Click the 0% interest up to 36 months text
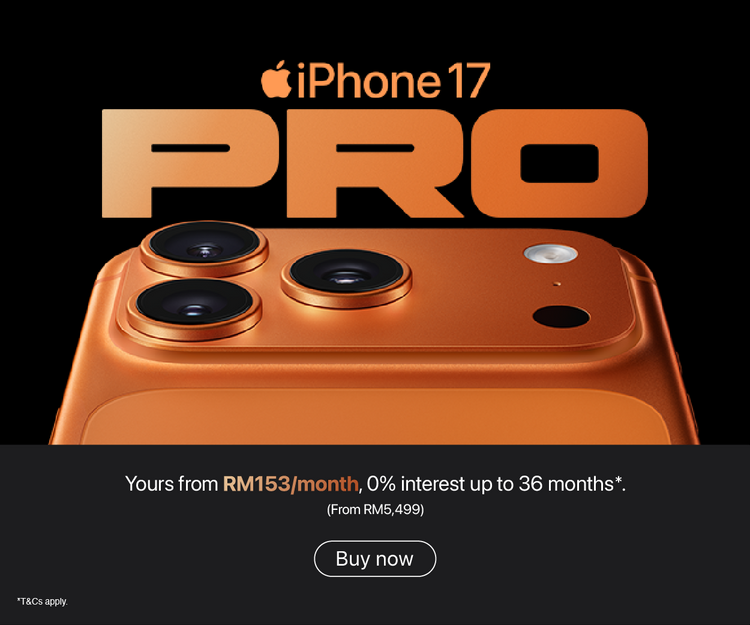750x625 pixels. [x=496, y=484]
